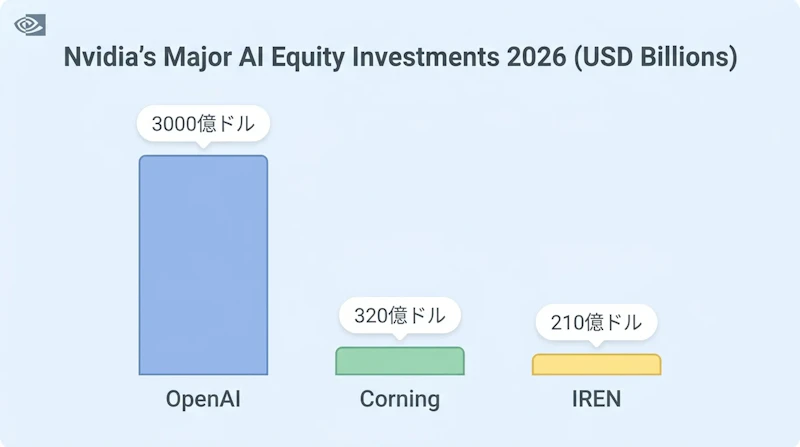Click the word Investments in title
The width and height of the screenshot is (800, 447).
coord(426,56)
